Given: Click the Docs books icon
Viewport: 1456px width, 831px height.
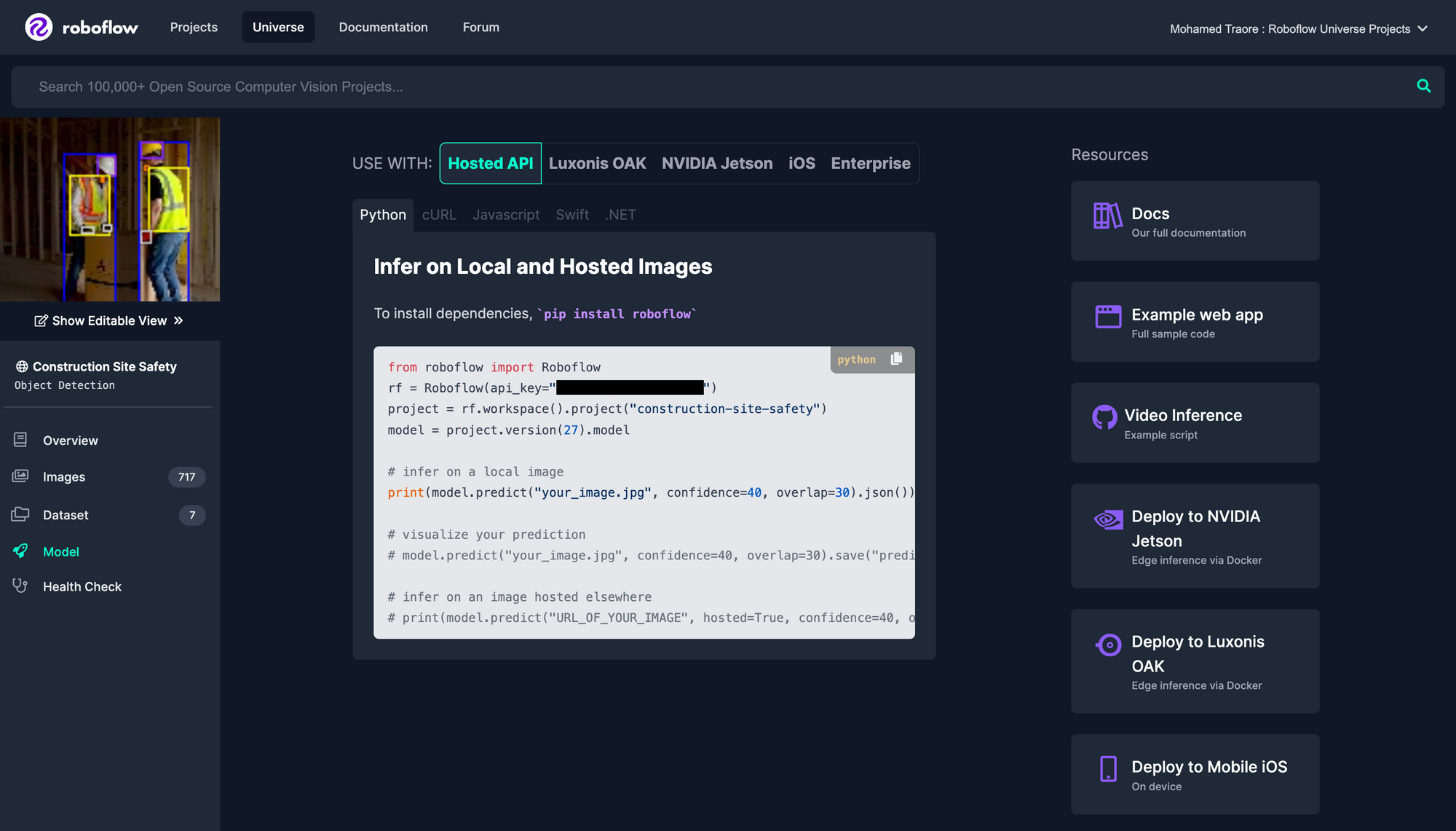Looking at the screenshot, I should 1107,216.
